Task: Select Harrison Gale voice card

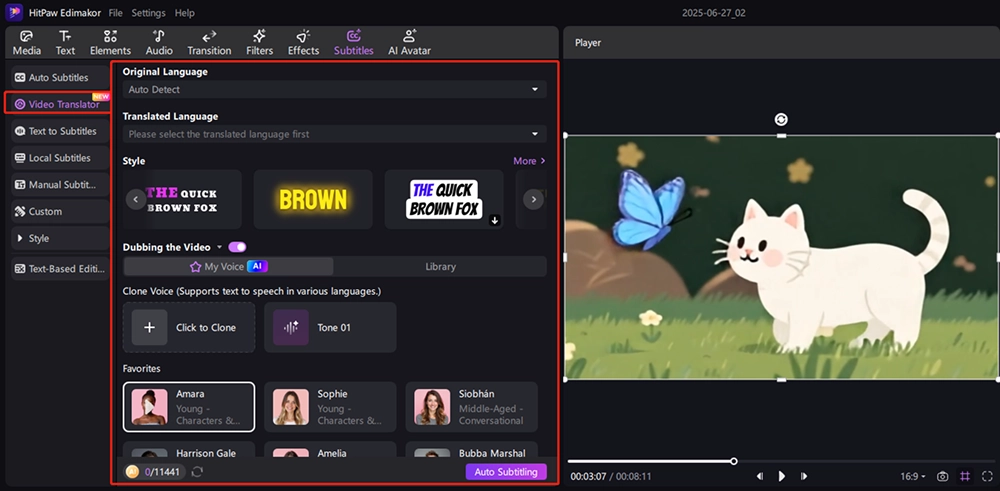Action: [x=189, y=450]
